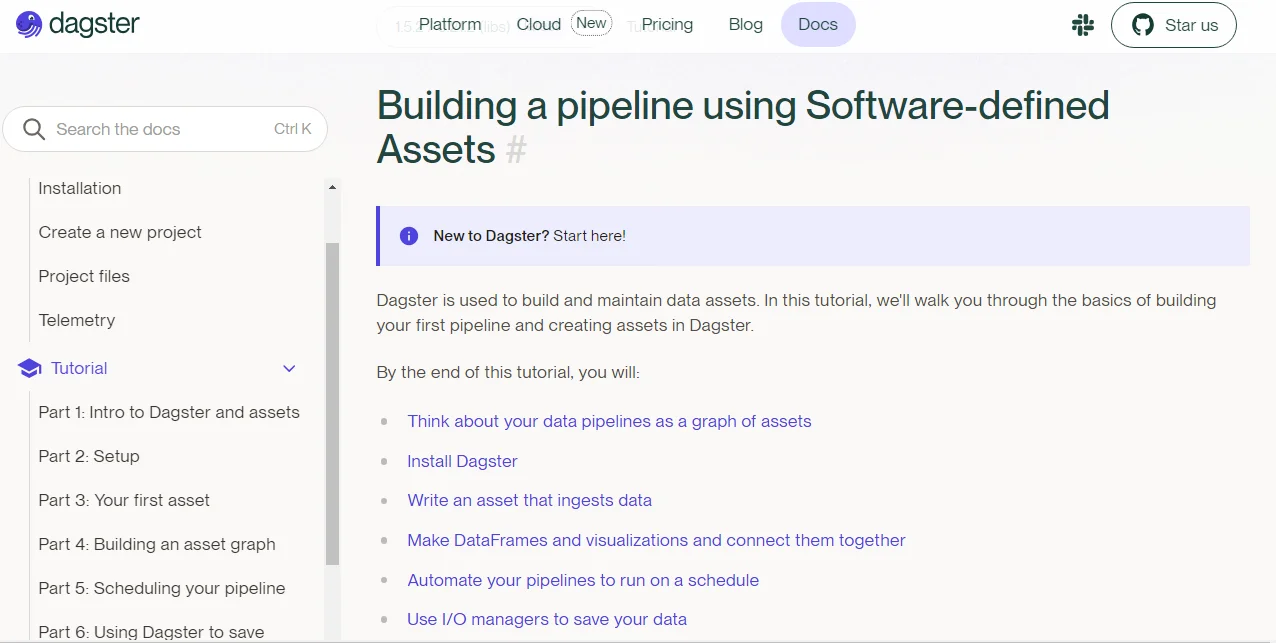Go to the Pricing page
Image resolution: width=1276 pixels, height=643 pixels.
[667, 25]
